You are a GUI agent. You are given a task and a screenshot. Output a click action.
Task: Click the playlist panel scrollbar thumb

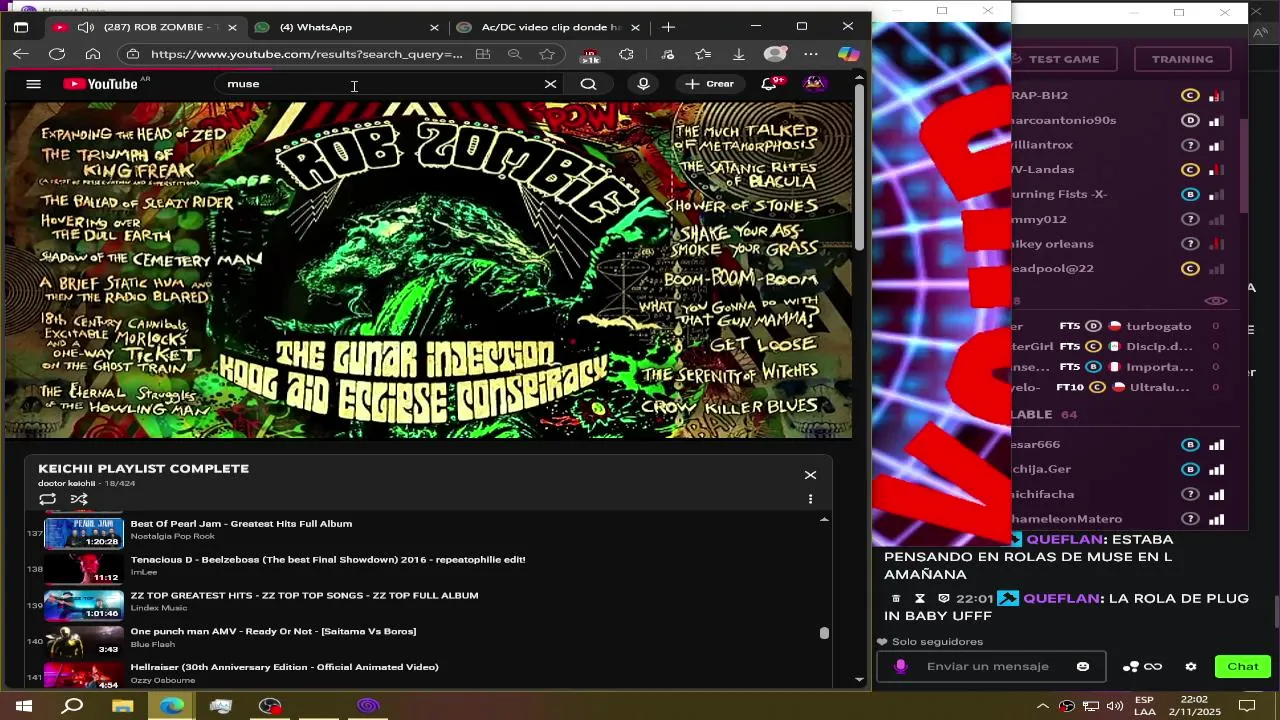point(824,633)
